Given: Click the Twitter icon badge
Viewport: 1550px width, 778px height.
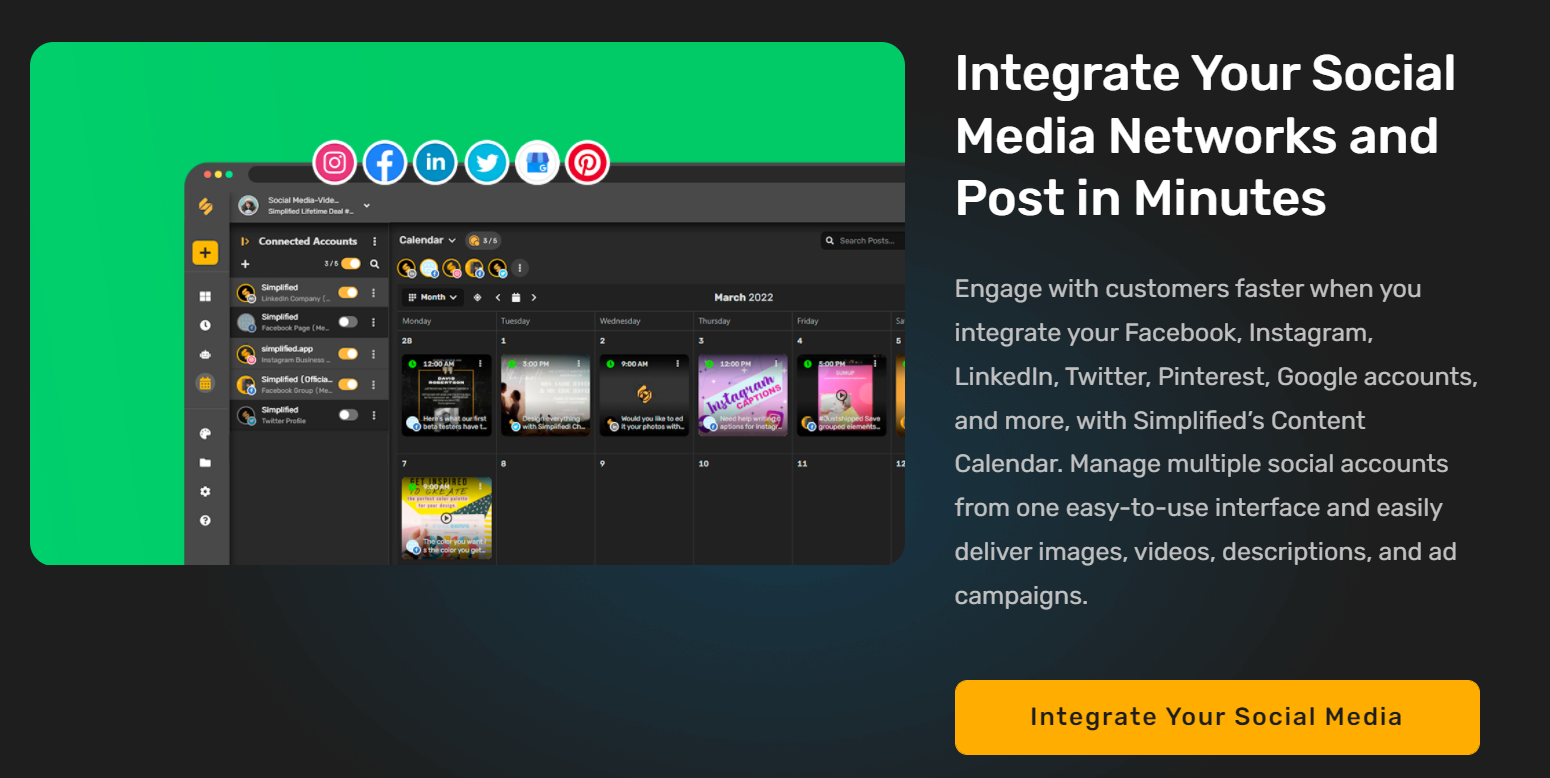Looking at the screenshot, I should 487,162.
